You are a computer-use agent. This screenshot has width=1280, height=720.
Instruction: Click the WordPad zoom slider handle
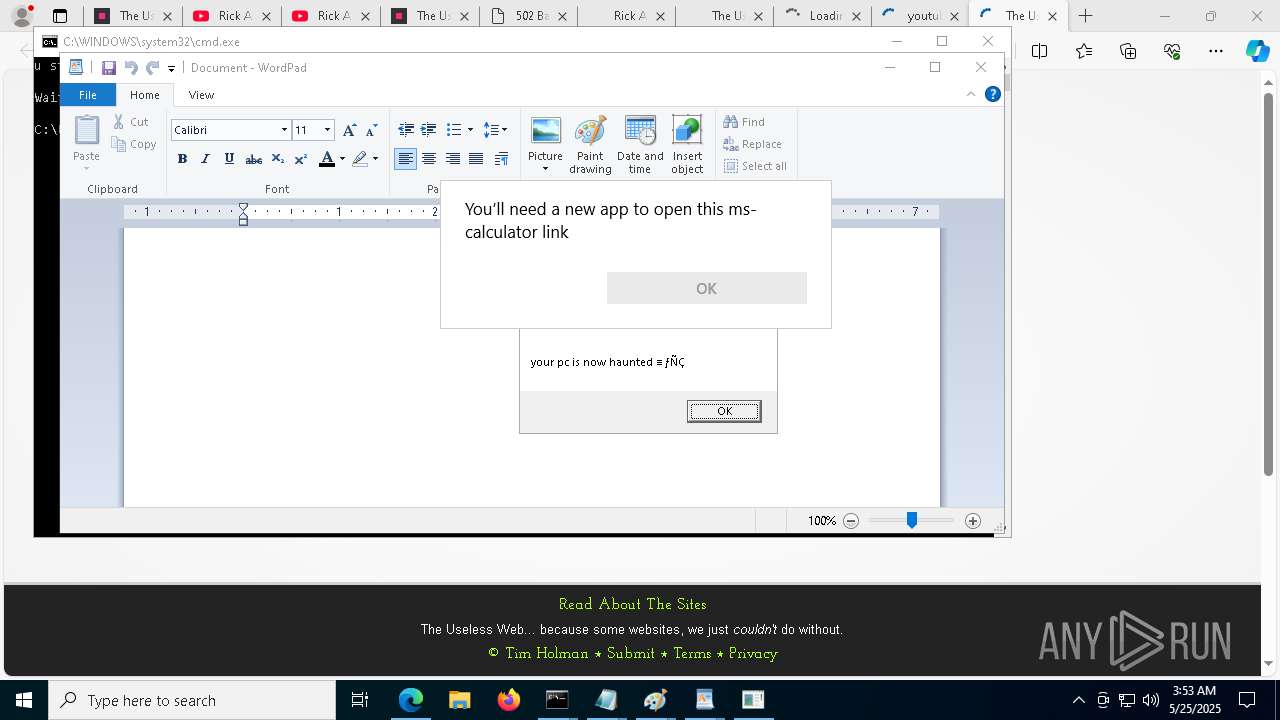[912, 520]
